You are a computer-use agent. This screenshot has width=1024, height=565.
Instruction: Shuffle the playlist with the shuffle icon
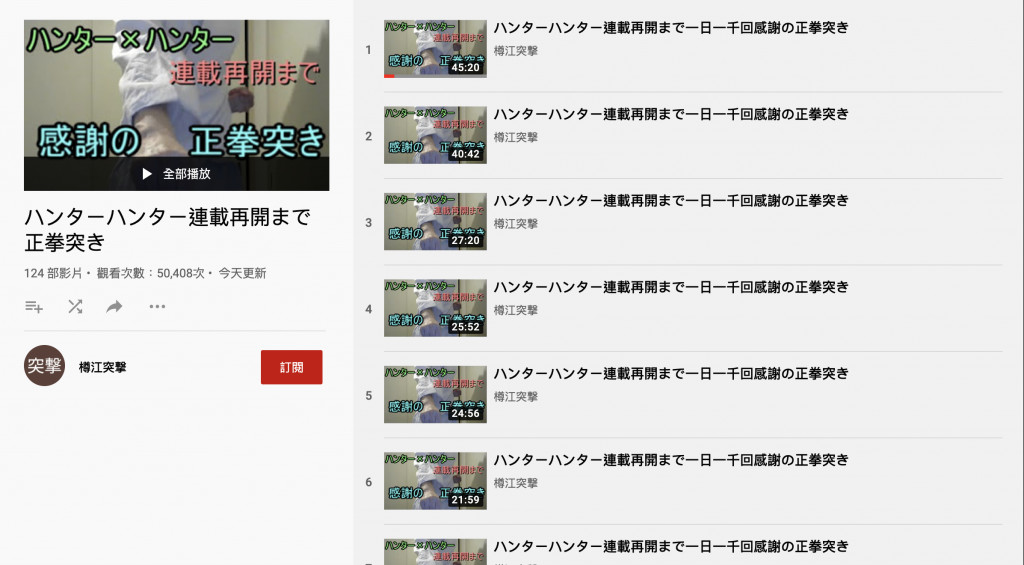[75, 306]
